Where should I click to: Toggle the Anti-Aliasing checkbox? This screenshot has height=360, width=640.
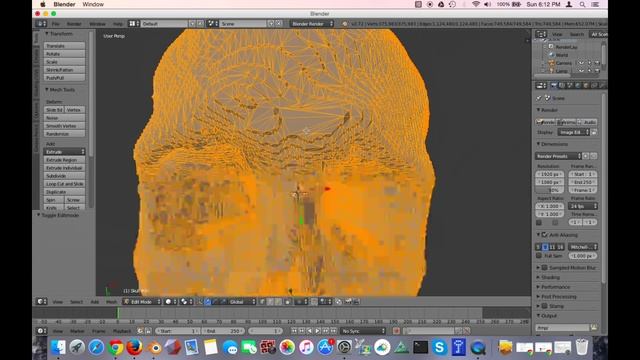point(544,235)
